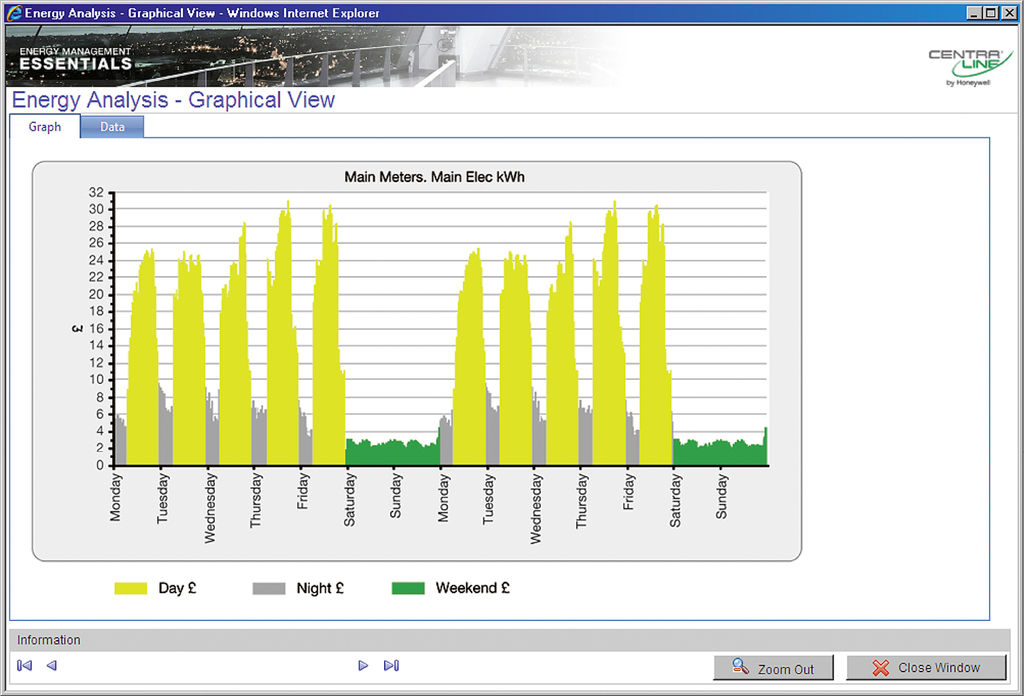Screen dimensions: 1024x696
Task: Click the yellow Day £ legend swatch
Action: click(131, 588)
